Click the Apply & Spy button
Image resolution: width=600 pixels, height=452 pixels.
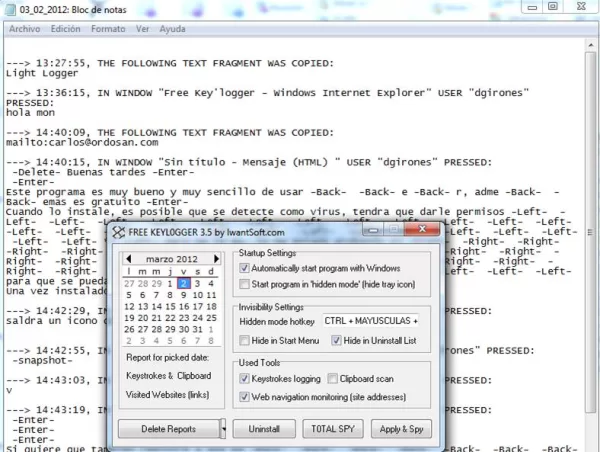point(401,429)
